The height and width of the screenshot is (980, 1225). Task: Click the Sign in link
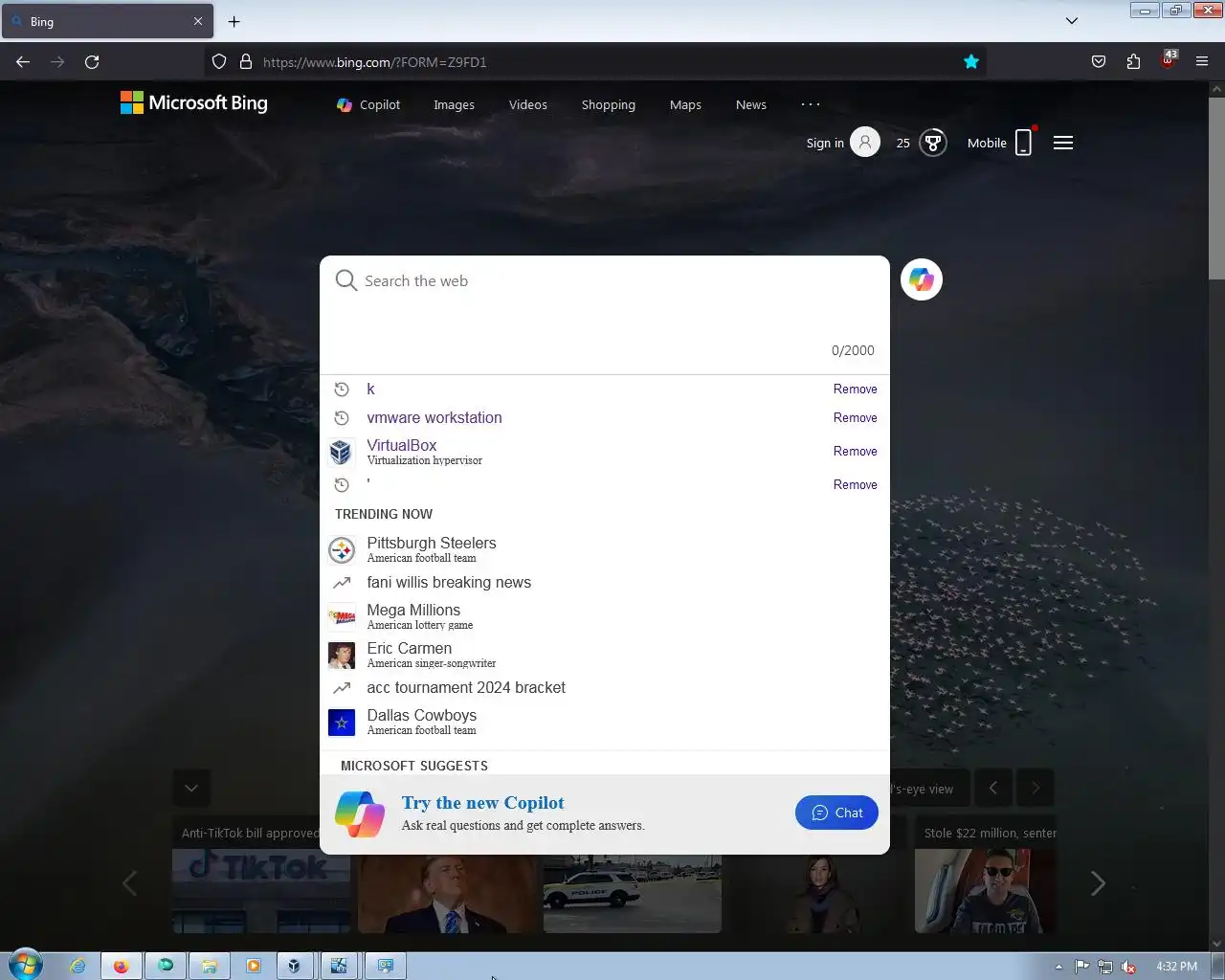pyautogui.click(x=825, y=143)
